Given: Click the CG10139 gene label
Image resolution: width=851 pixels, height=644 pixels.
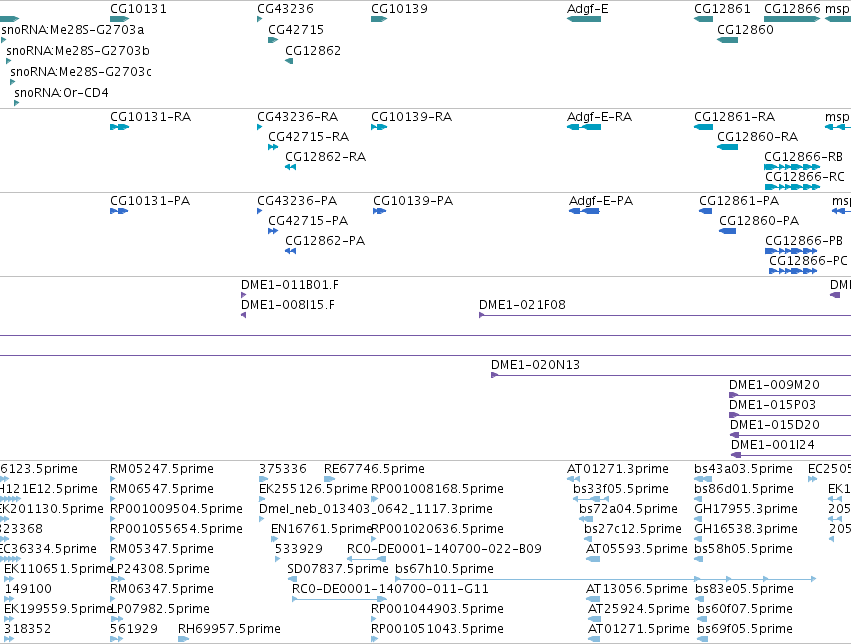Looking at the screenshot, I should click(x=399, y=9).
